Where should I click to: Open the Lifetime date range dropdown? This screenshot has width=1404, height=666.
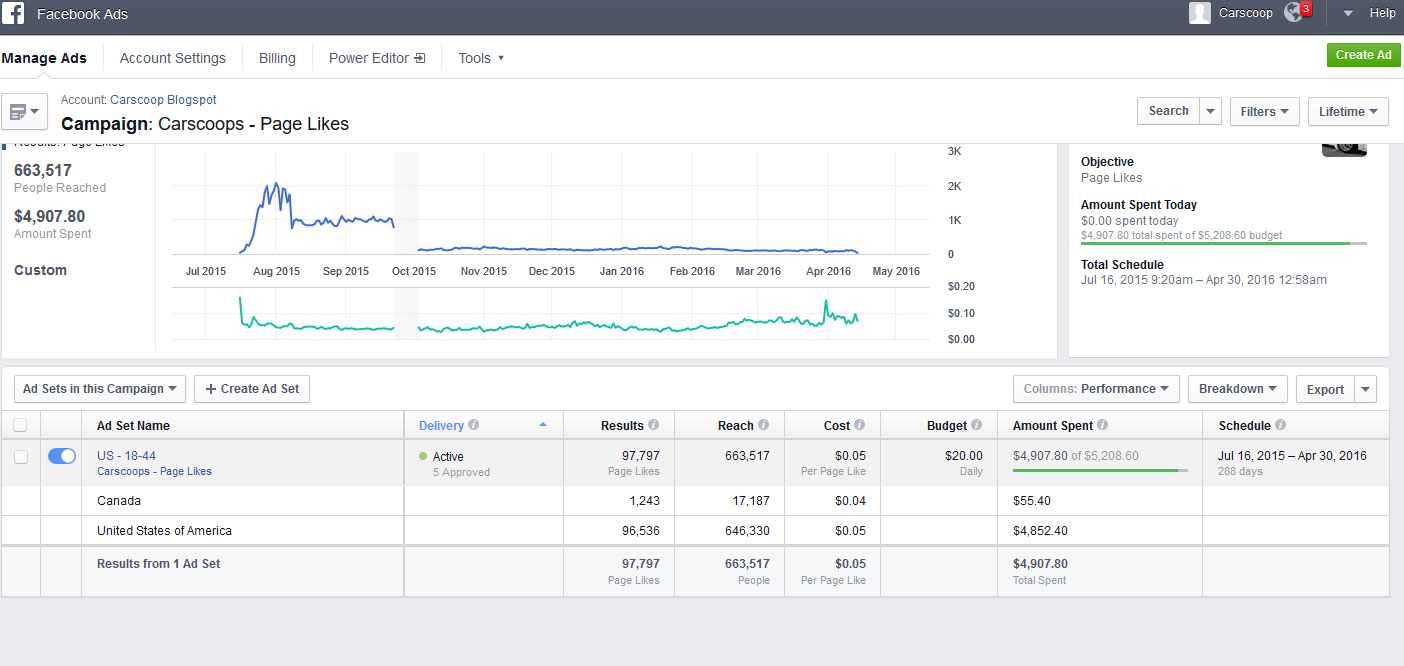[x=1347, y=111]
